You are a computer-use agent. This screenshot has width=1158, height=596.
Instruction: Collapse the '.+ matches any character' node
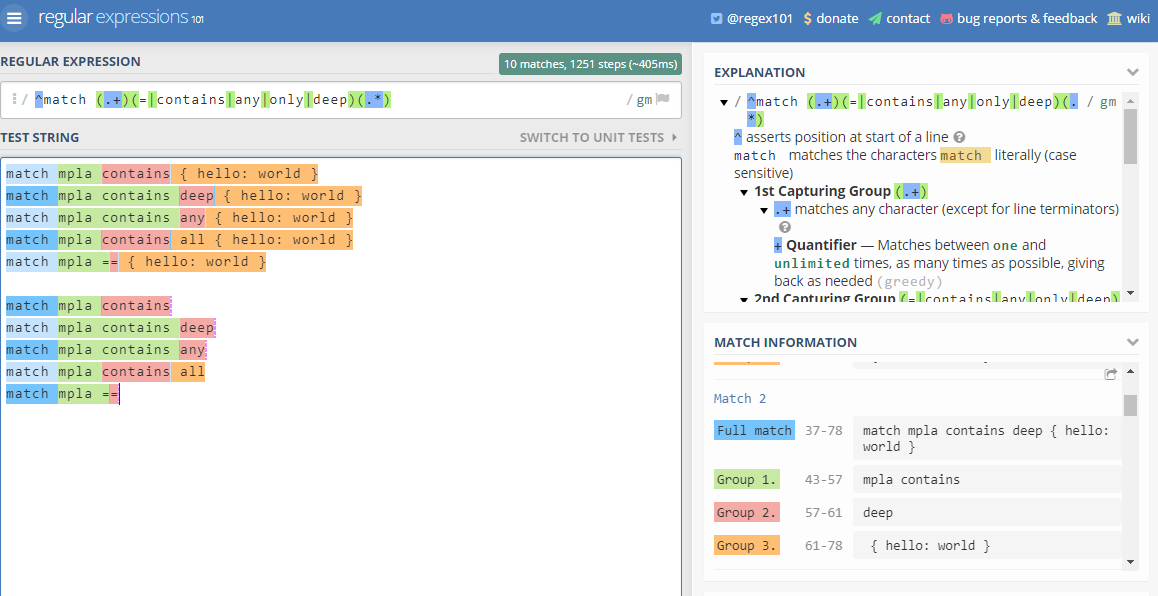click(764, 210)
